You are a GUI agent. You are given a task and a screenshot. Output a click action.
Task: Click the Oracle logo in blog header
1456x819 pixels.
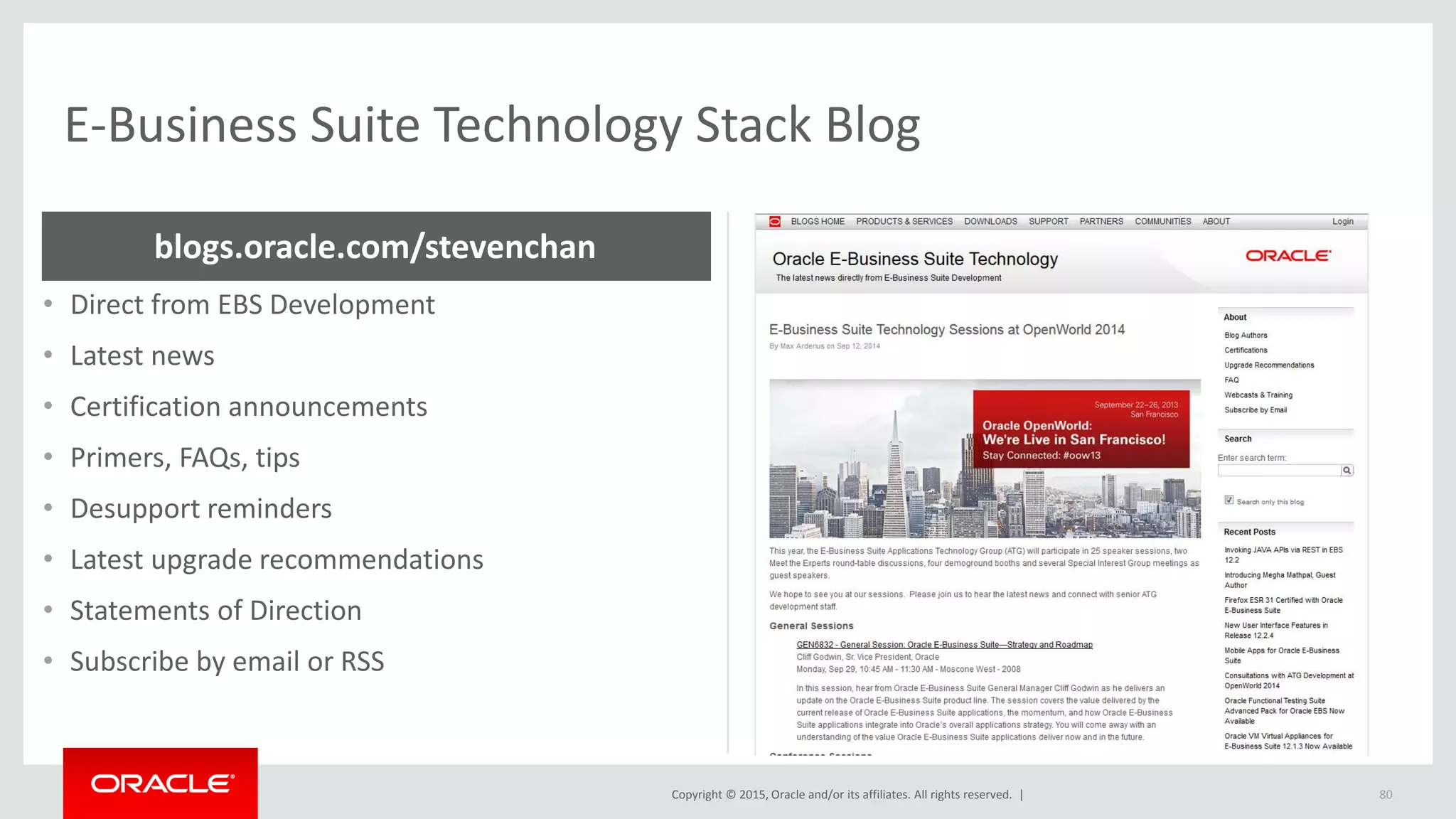[x=1288, y=256]
